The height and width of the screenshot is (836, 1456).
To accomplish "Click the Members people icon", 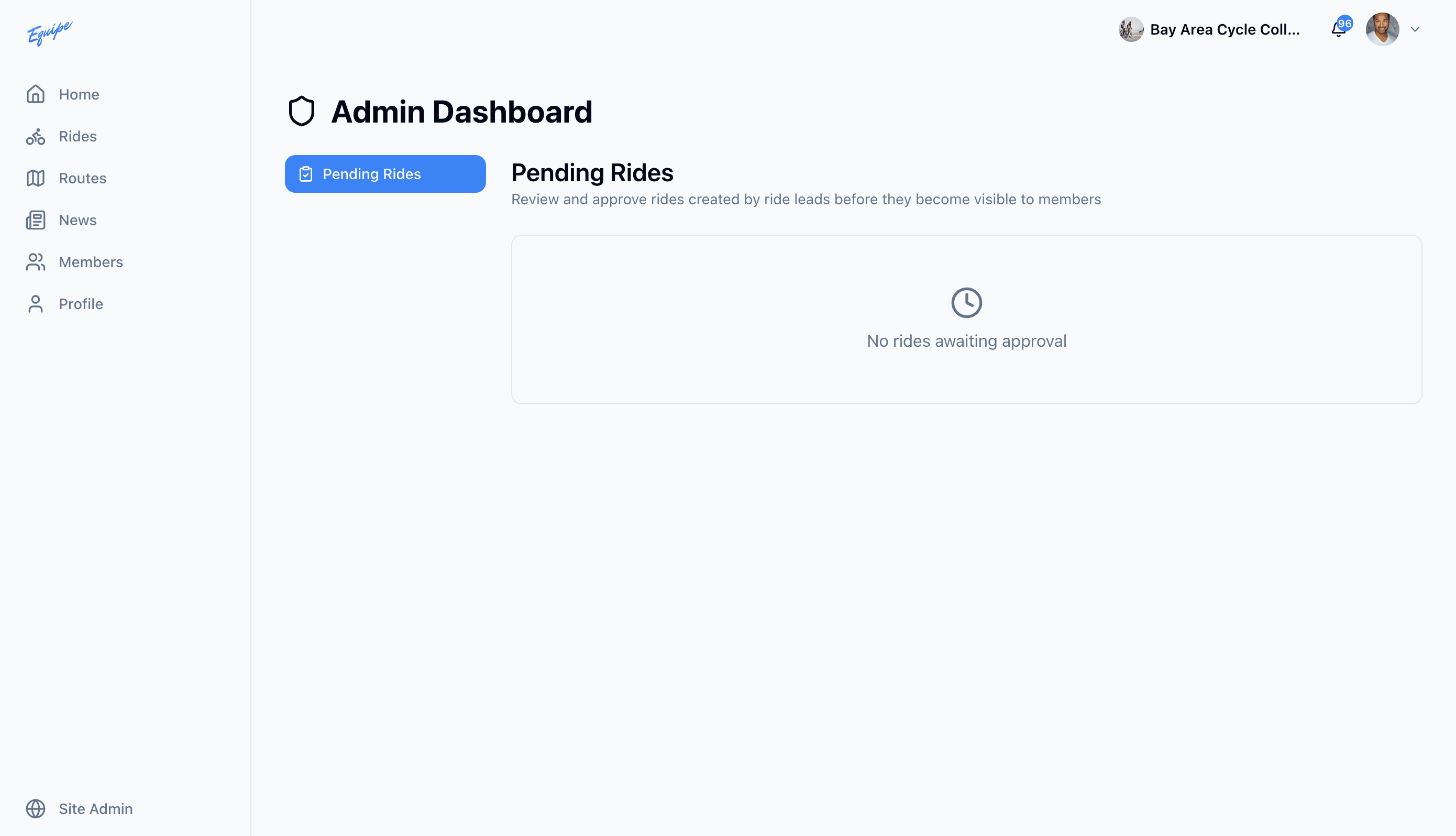I will click(x=36, y=262).
